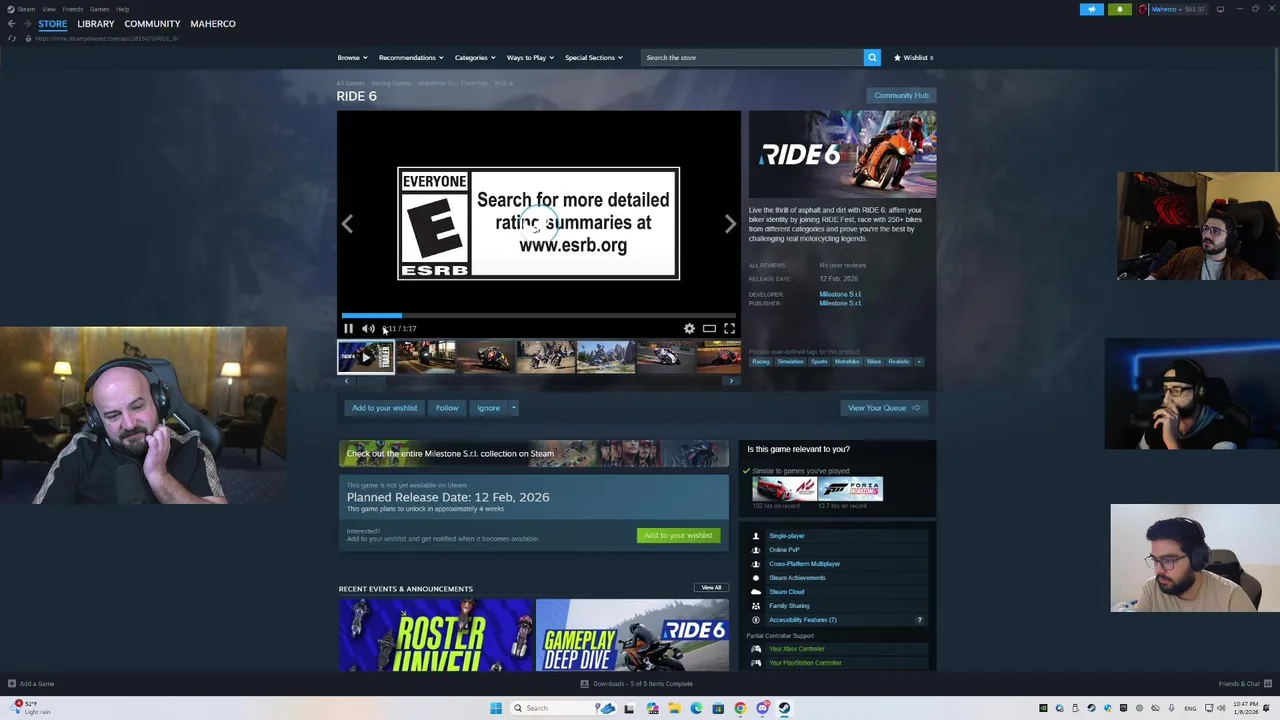Expand the Recommendations dropdown

pyautogui.click(x=410, y=58)
